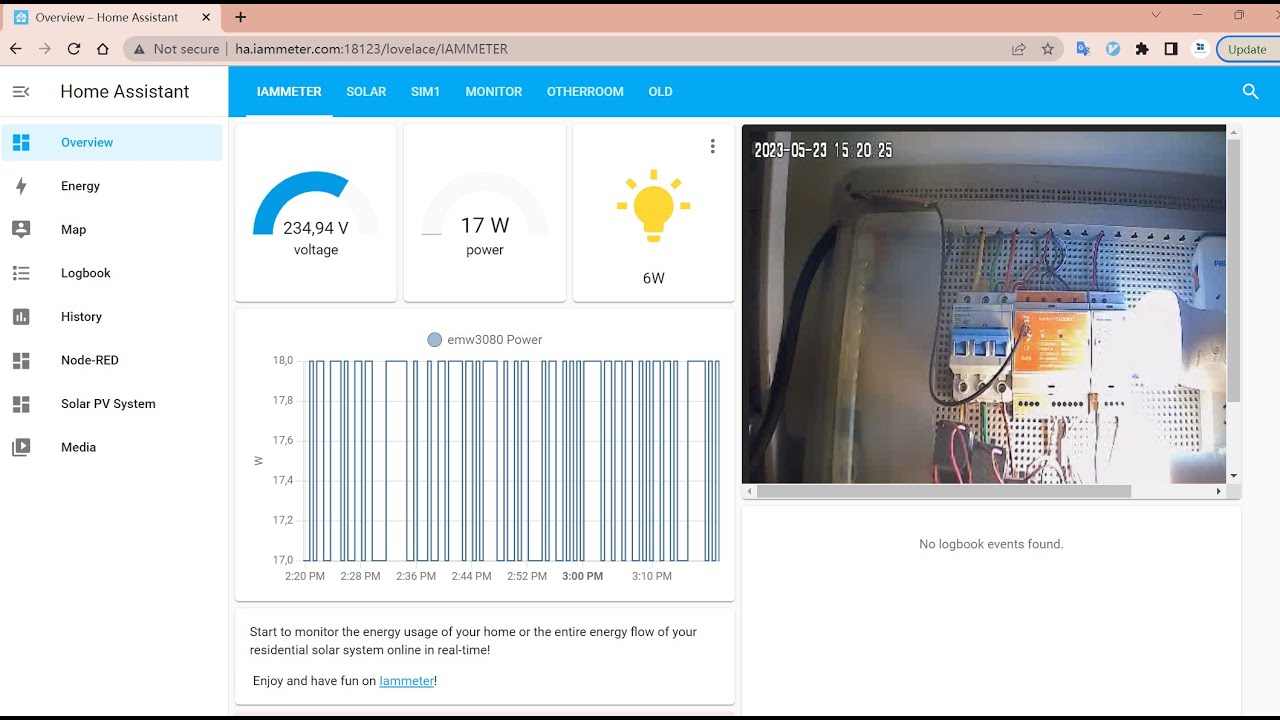Open Media via play icon
1280x720 pixels.
coord(21,447)
